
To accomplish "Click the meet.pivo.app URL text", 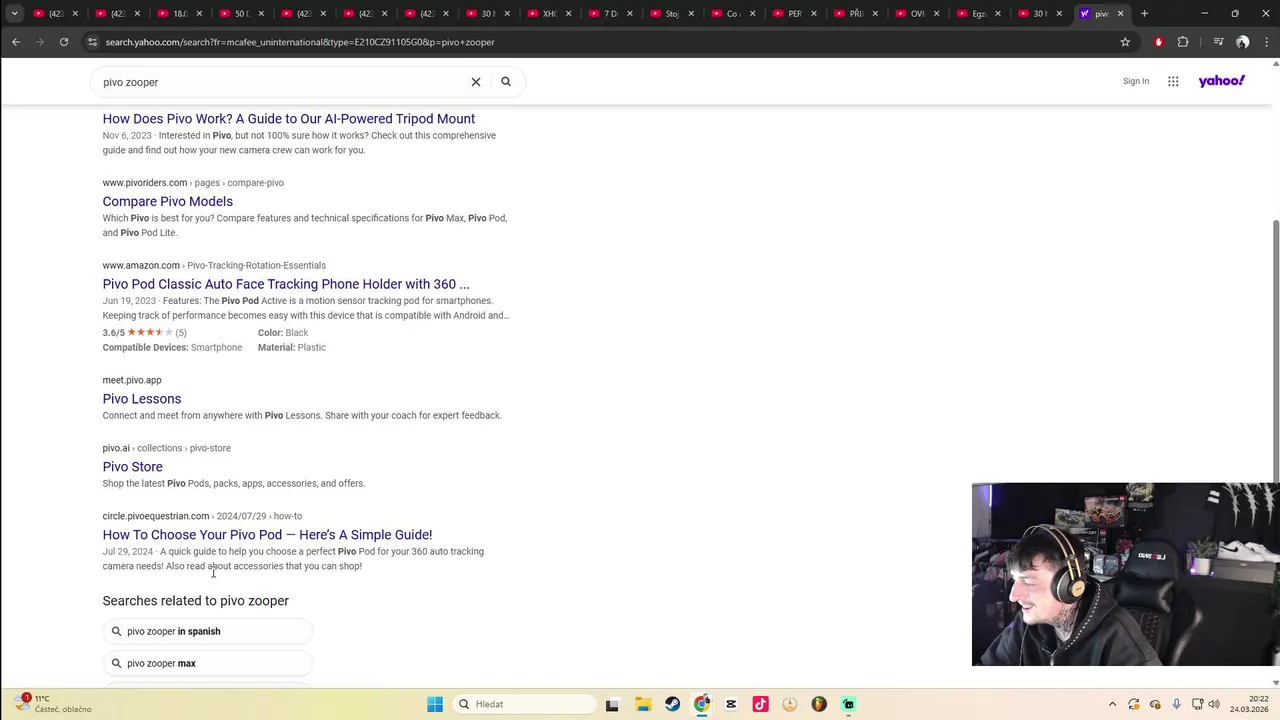I will point(131,380).
